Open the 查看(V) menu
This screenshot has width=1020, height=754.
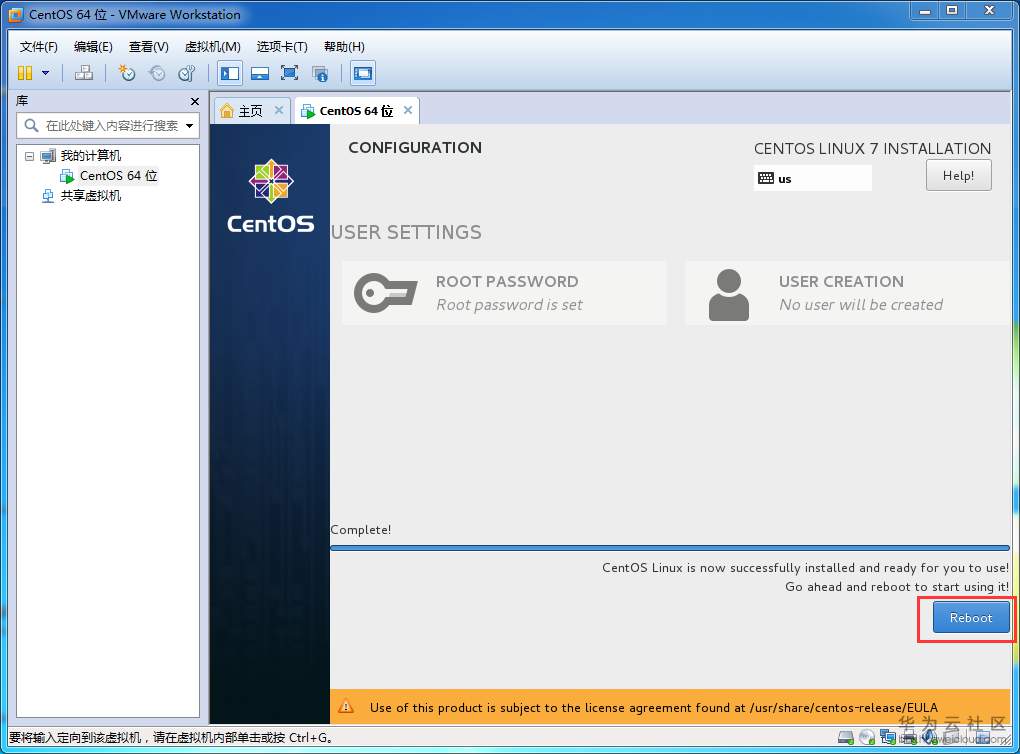[148, 47]
